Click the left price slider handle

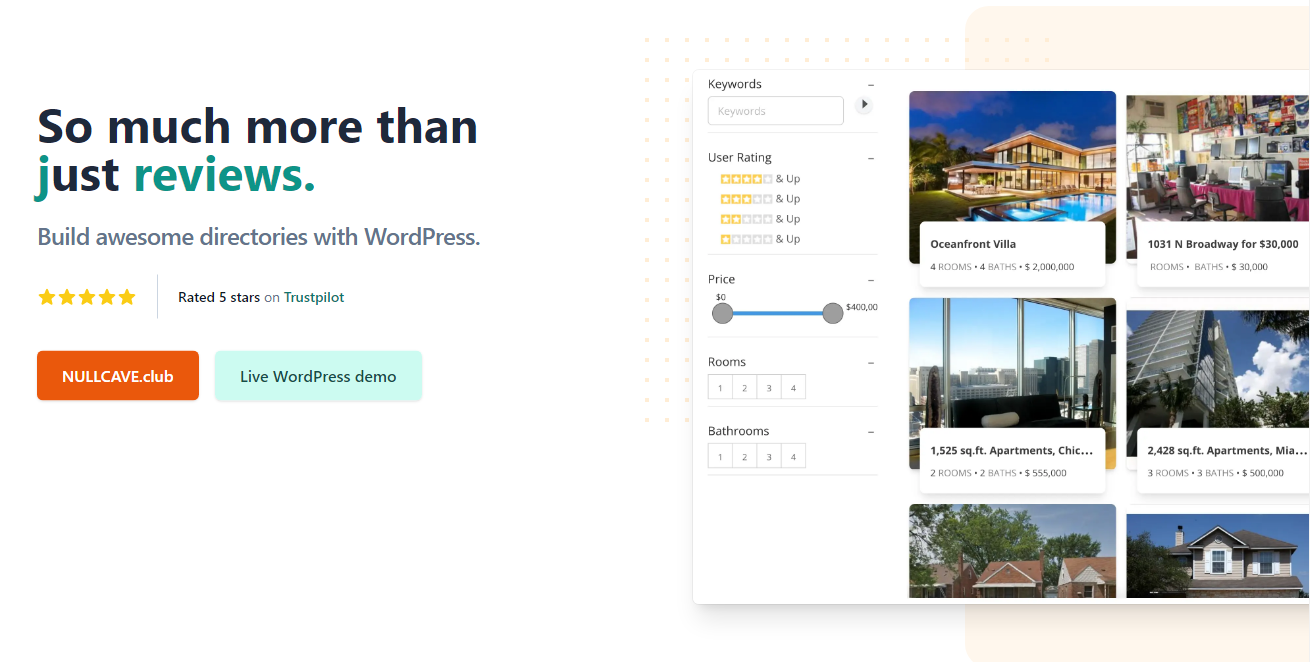click(x=722, y=312)
